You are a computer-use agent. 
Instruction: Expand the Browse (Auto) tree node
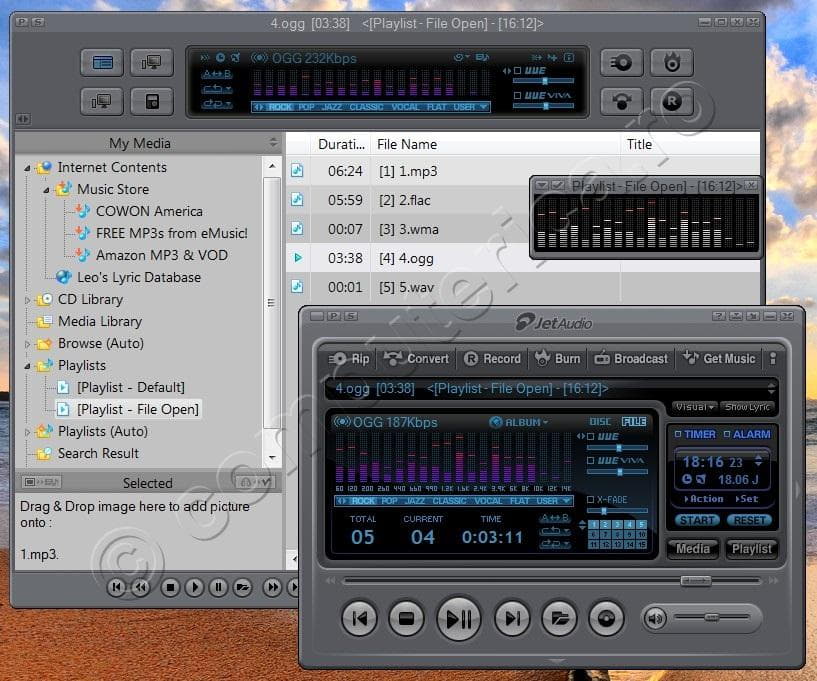coord(27,344)
